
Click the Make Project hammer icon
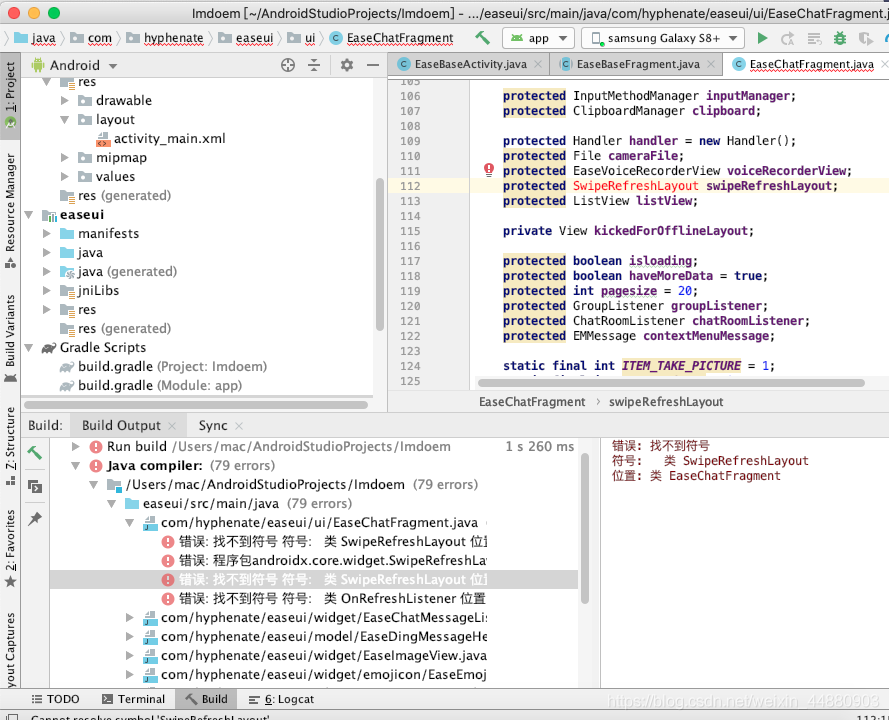pyautogui.click(x=482, y=38)
